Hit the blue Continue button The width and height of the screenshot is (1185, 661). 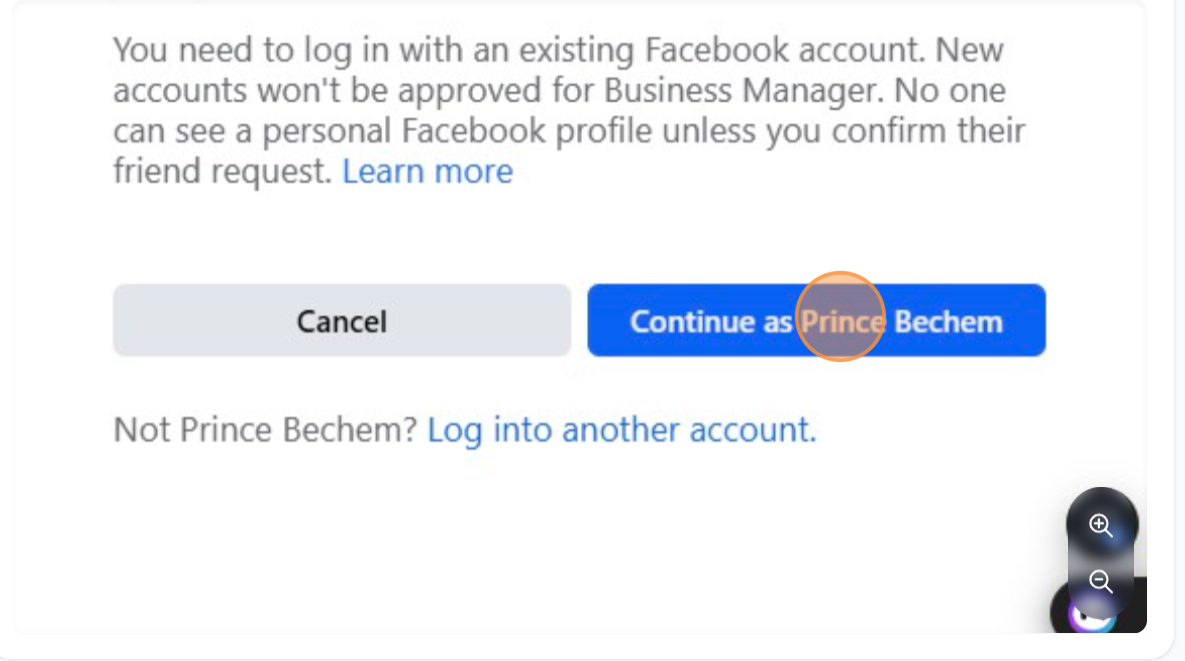[816, 321]
